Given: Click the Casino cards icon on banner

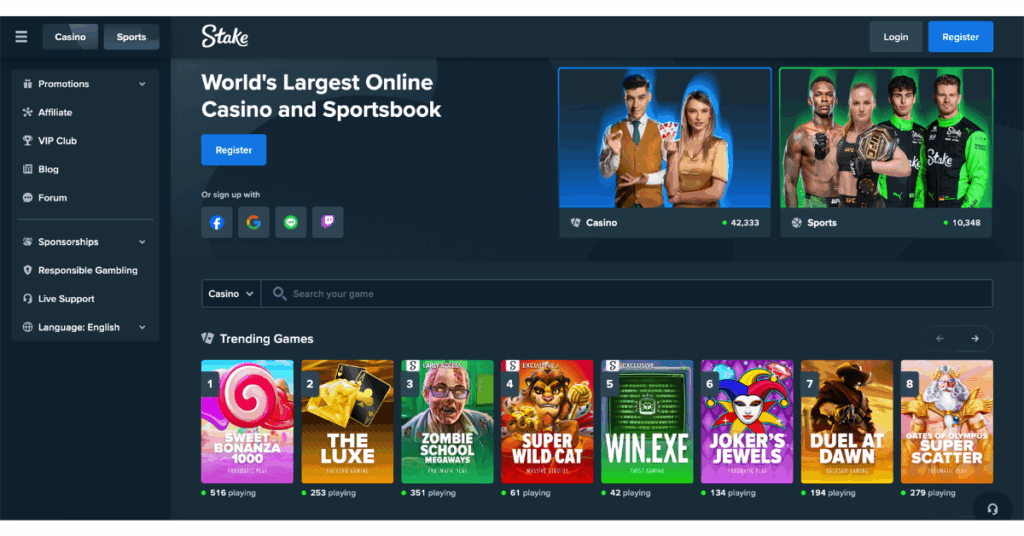Looking at the screenshot, I should point(575,223).
